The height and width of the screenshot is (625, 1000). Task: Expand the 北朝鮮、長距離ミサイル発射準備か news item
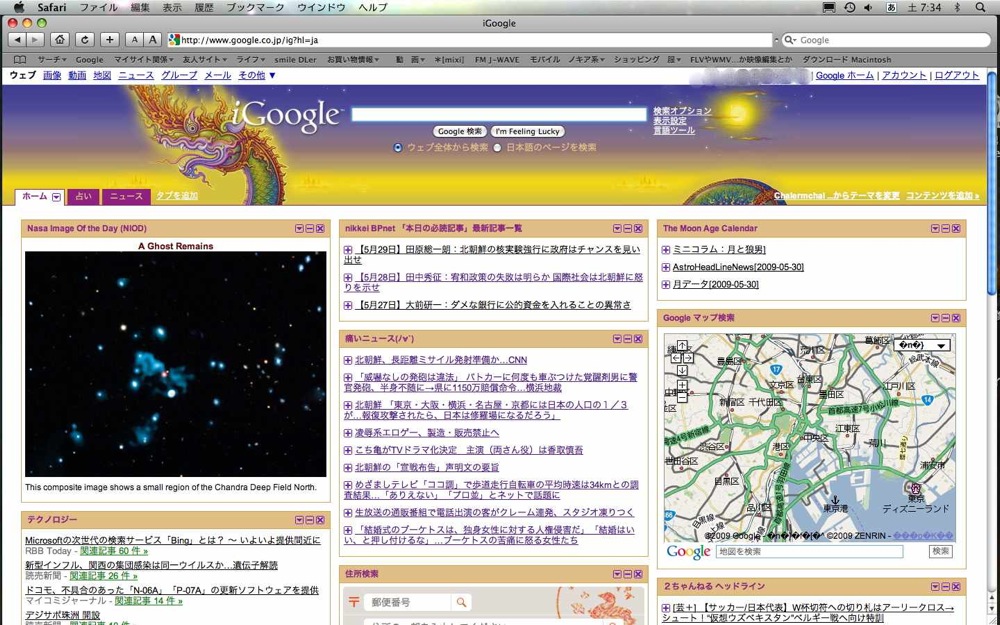point(348,360)
